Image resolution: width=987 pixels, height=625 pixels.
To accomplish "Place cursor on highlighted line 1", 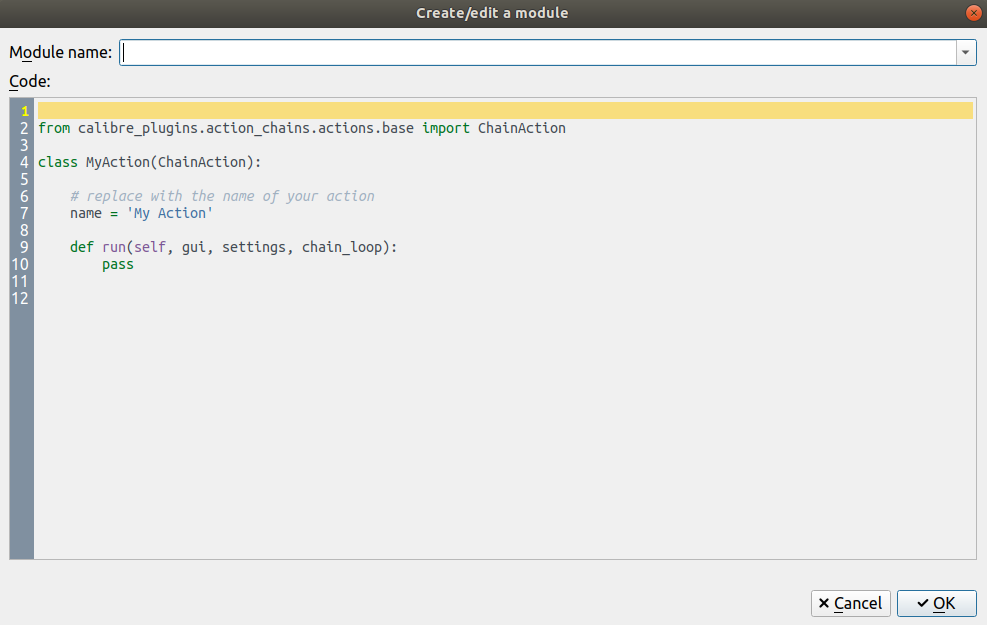I will tap(500, 111).
